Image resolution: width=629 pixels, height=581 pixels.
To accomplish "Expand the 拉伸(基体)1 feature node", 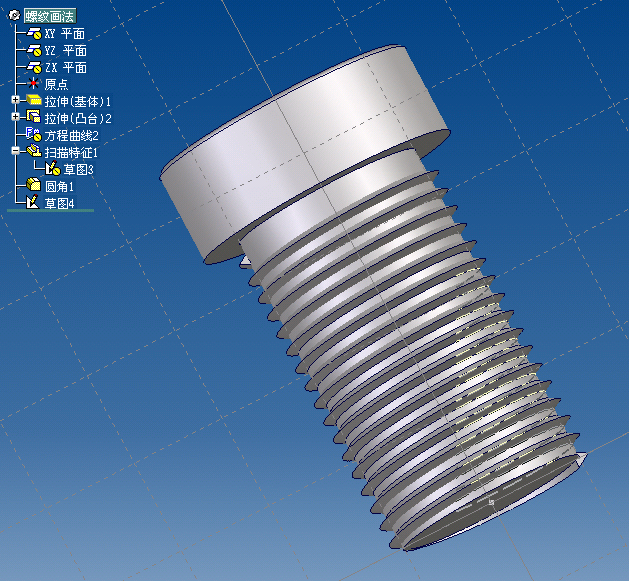I will coord(15,100).
